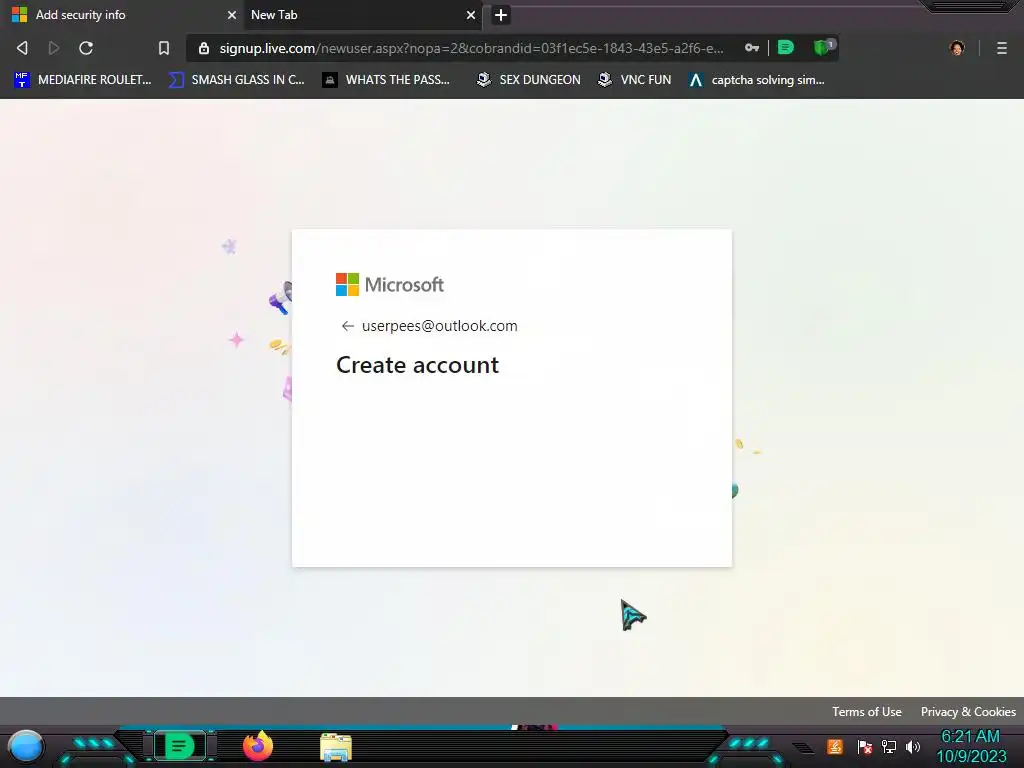
Task: Open the volume speaker tray icon
Action: (x=913, y=746)
